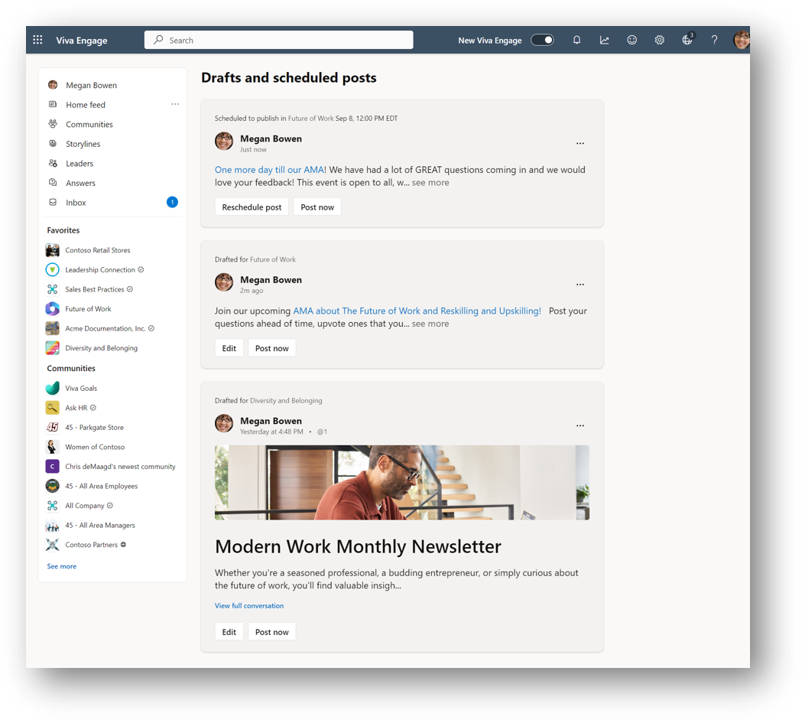Expand communities list with See more
802x720 pixels.
(61, 566)
